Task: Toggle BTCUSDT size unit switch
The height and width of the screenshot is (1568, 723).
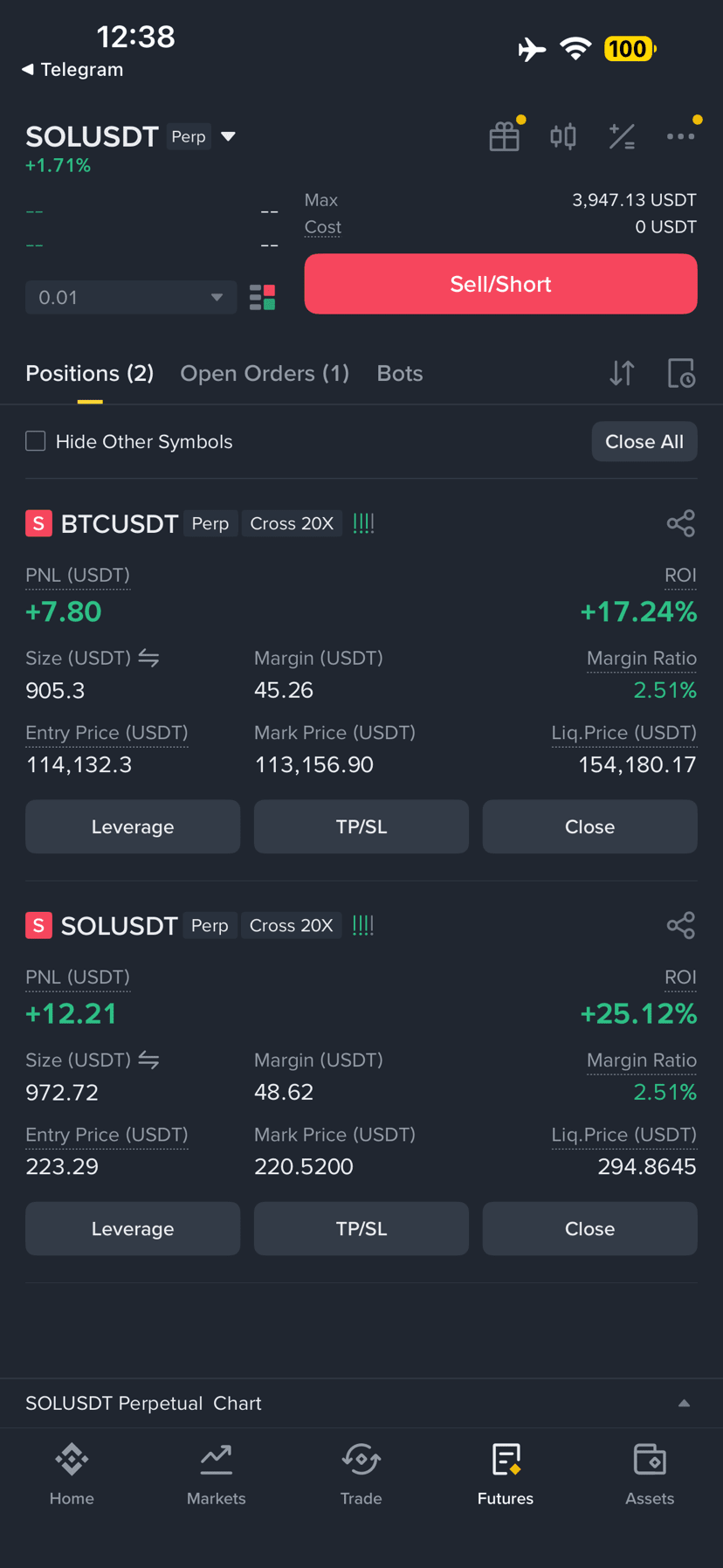Action: coord(148,658)
